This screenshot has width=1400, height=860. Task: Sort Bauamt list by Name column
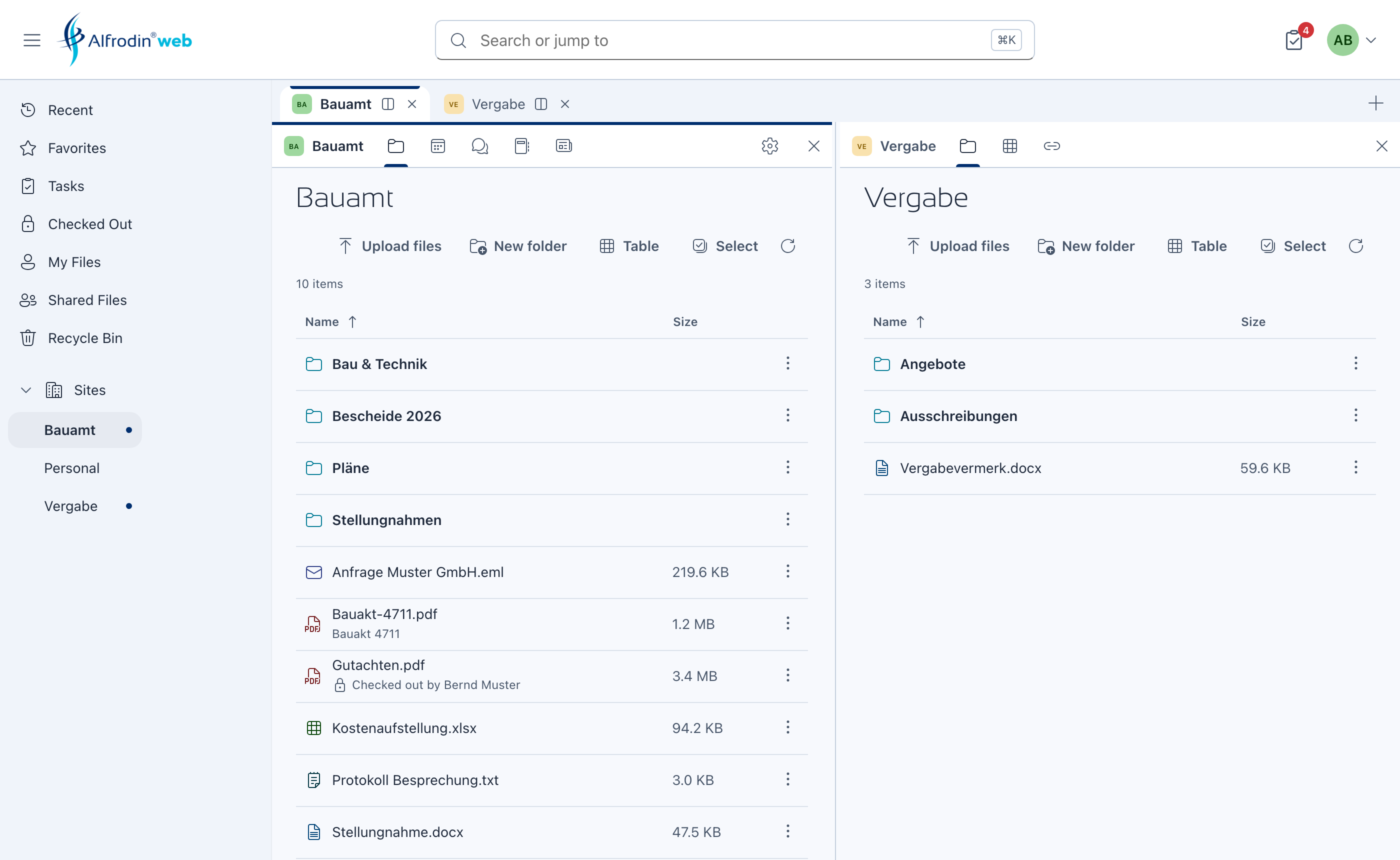click(x=331, y=321)
